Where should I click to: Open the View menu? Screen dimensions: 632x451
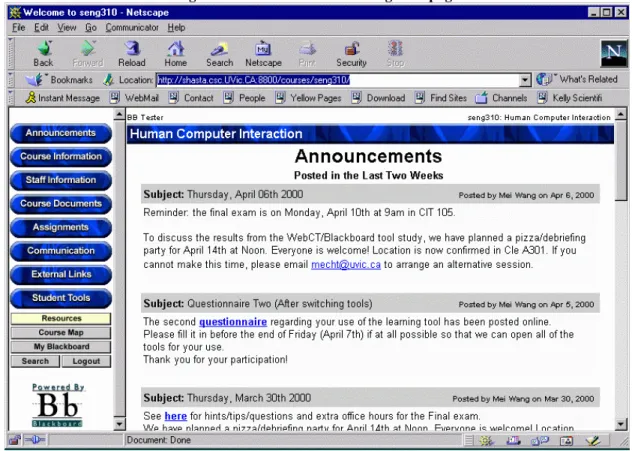67,27
